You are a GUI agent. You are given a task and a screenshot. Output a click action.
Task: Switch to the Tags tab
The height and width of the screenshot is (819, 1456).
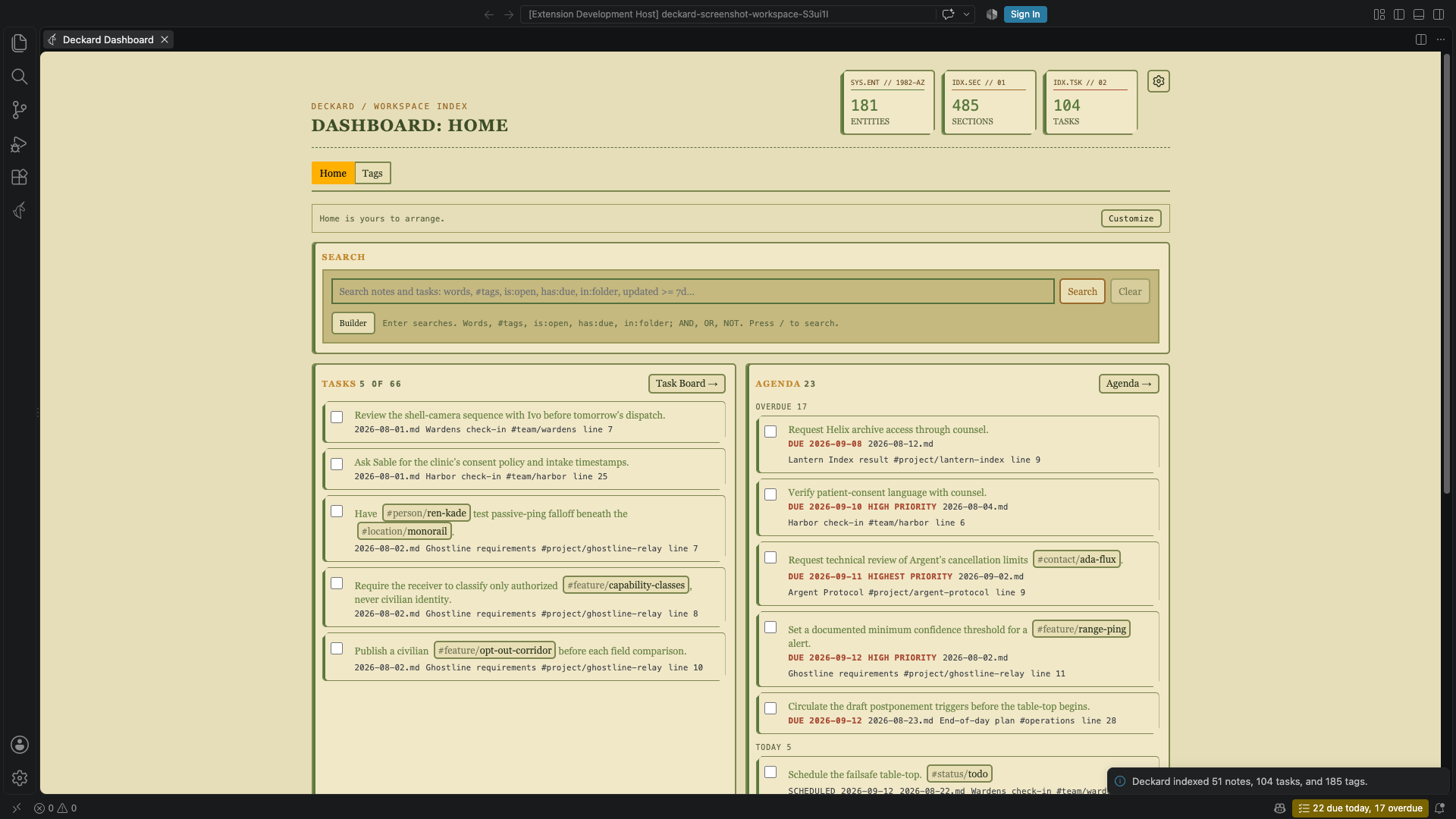(372, 173)
